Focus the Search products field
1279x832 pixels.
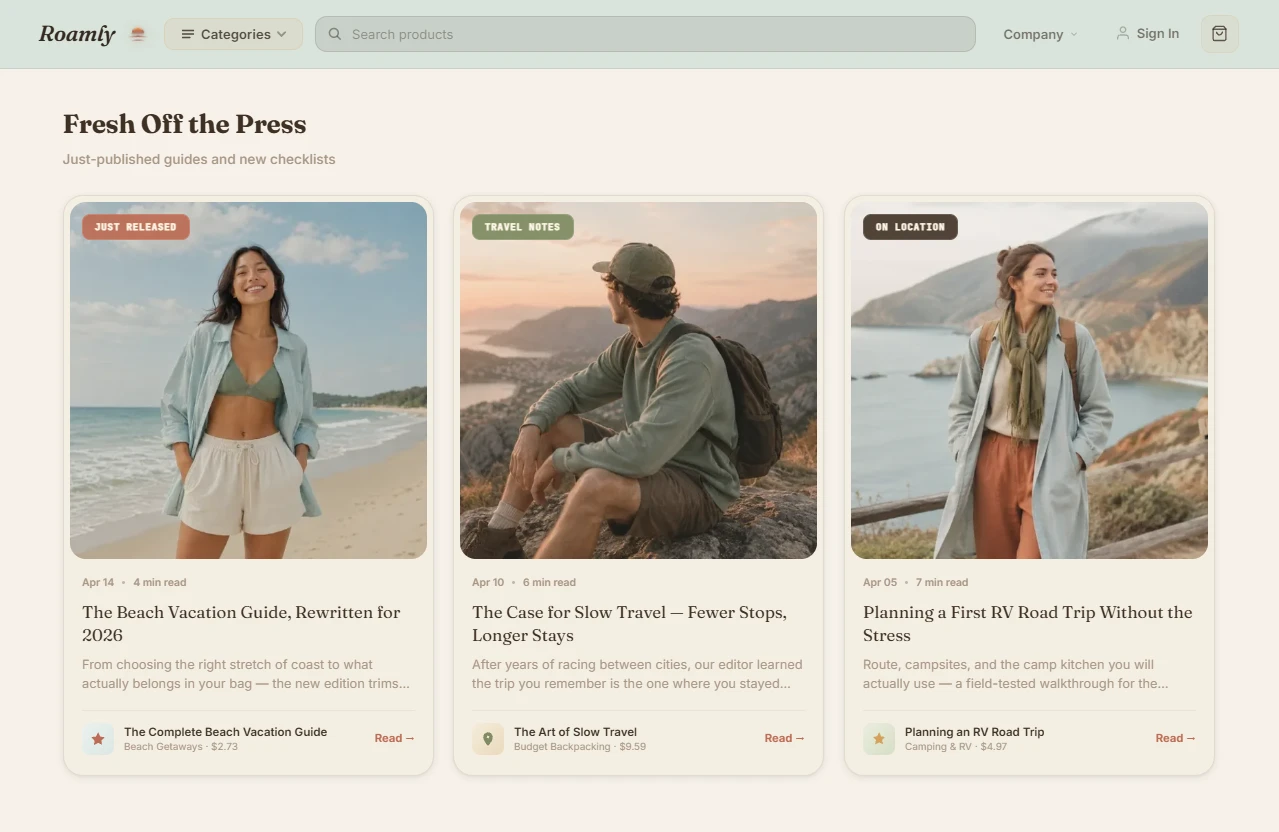(x=645, y=34)
